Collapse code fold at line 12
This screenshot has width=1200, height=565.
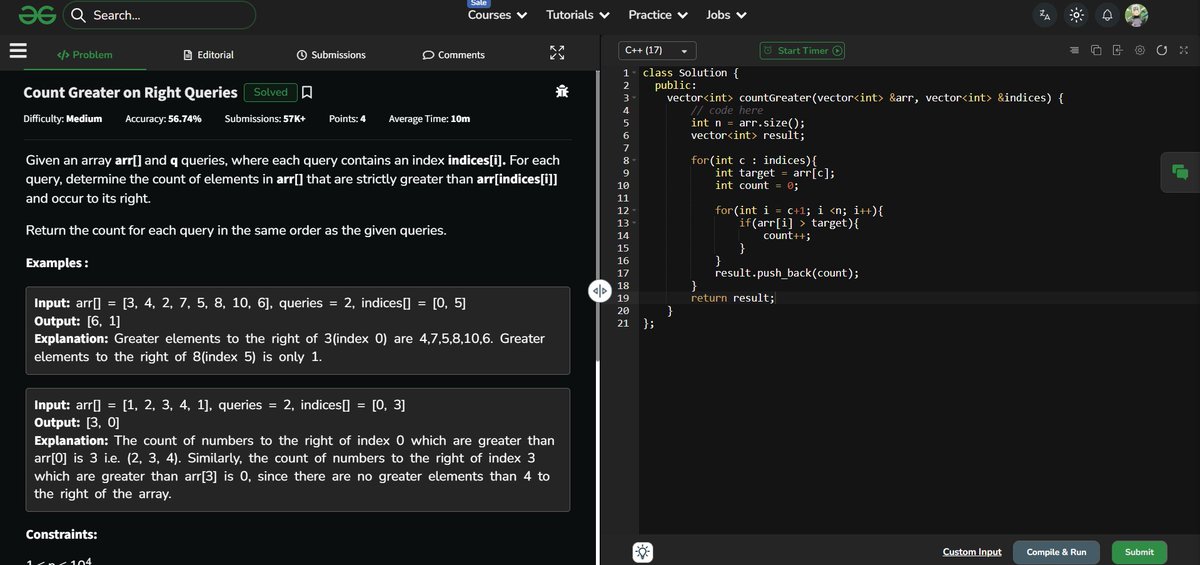634,210
